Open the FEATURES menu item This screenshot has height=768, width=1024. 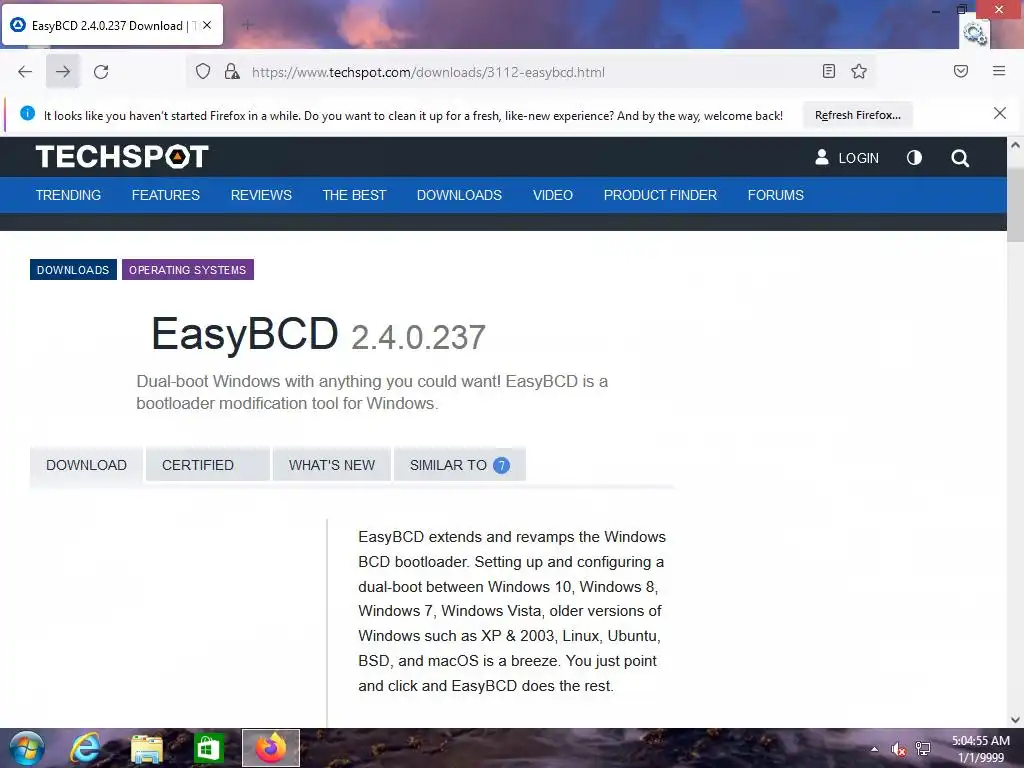click(x=166, y=195)
